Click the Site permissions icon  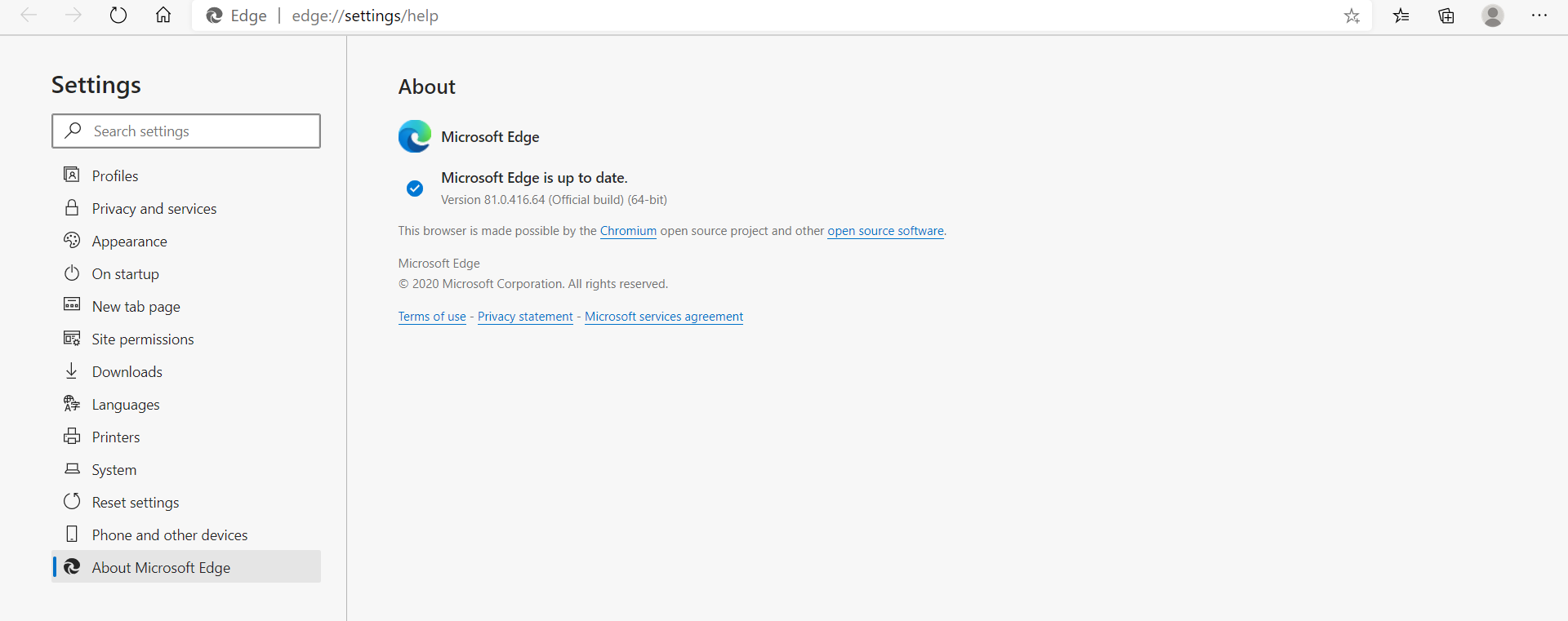click(x=72, y=338)
